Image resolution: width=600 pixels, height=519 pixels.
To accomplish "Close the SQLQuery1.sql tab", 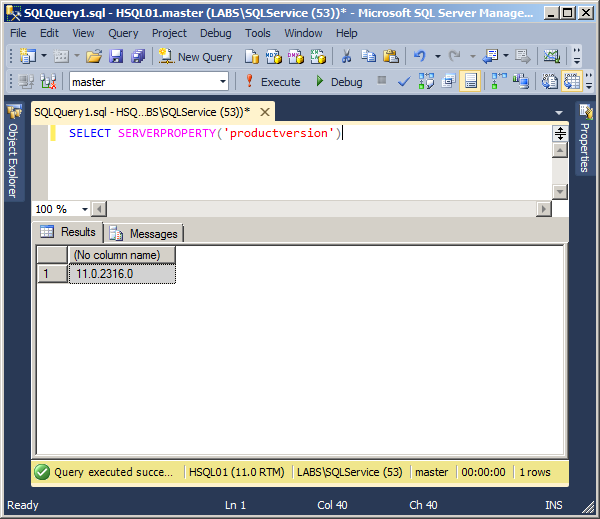I will click(265, 112).
